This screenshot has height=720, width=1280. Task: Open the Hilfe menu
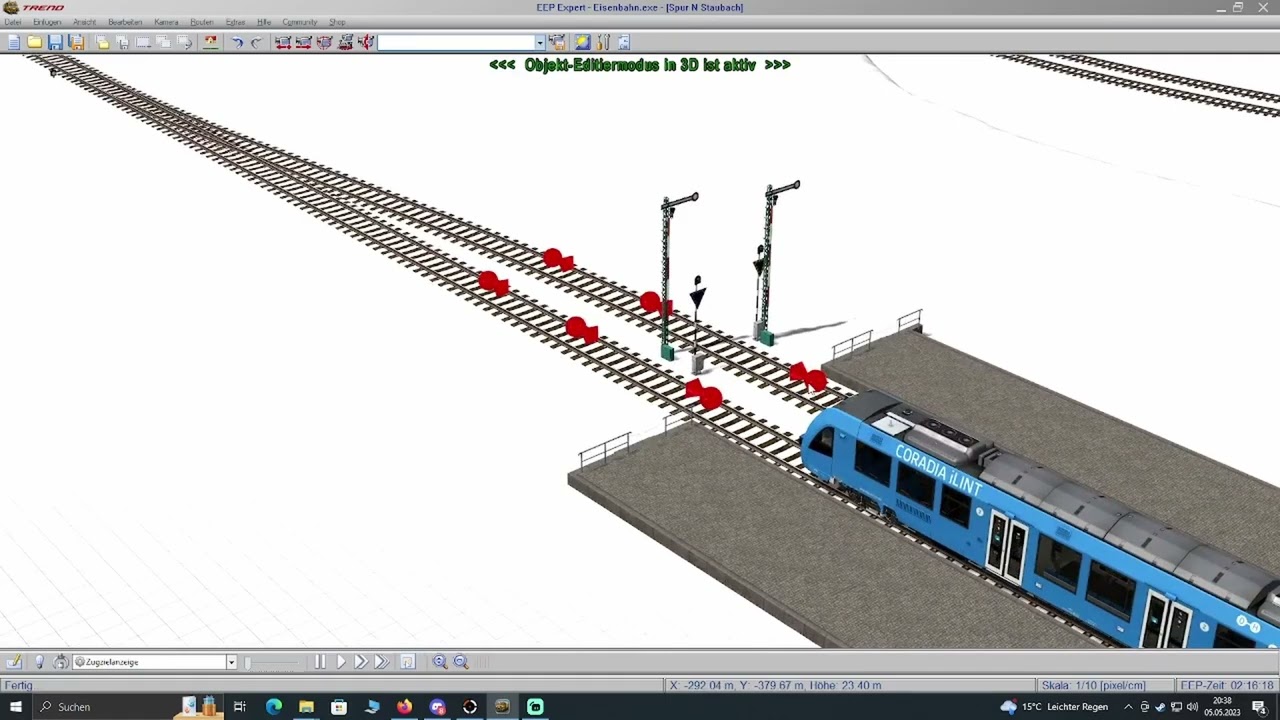coord(264,22)
